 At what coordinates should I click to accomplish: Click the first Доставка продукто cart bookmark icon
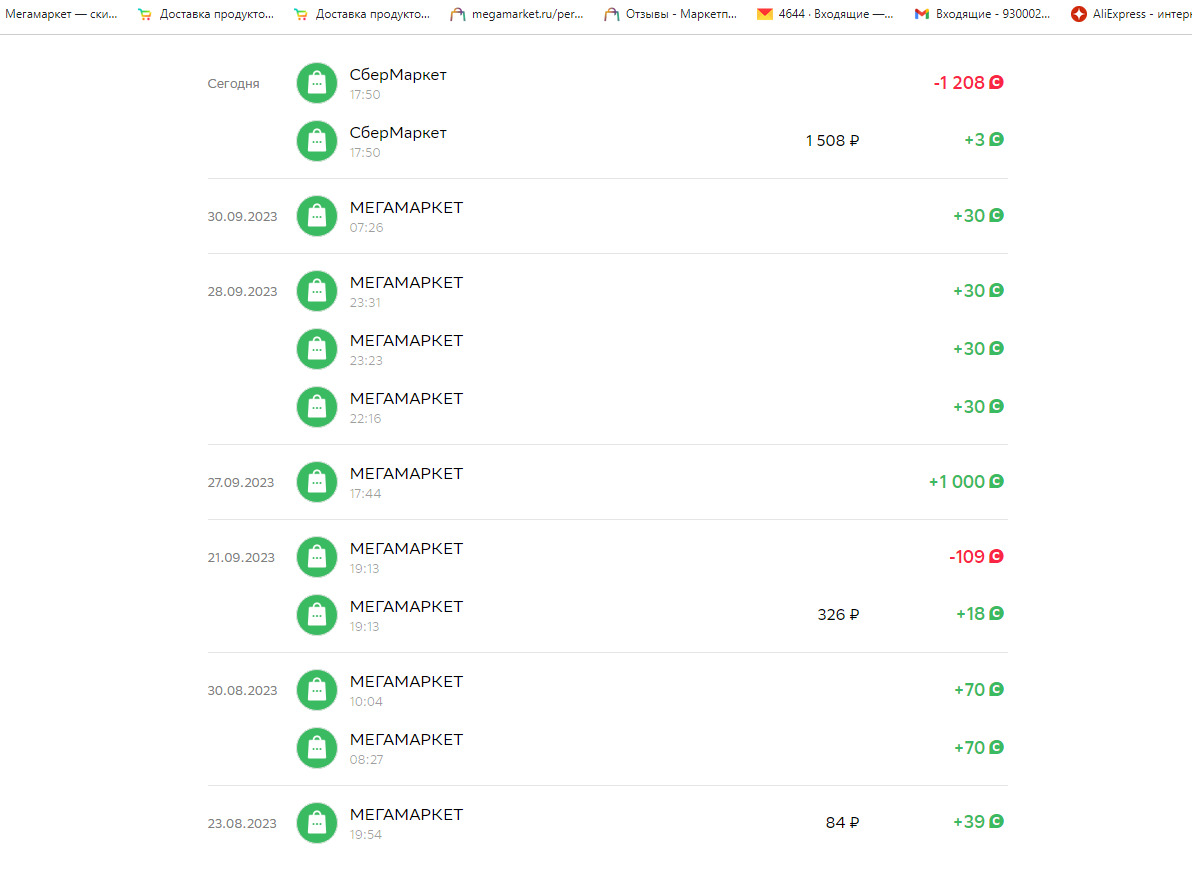click(x=144, y=14)
